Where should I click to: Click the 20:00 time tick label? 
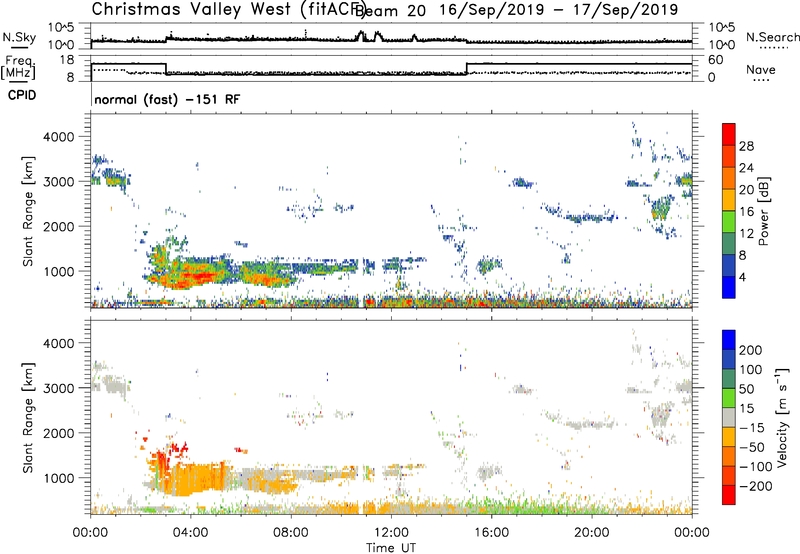591,533
